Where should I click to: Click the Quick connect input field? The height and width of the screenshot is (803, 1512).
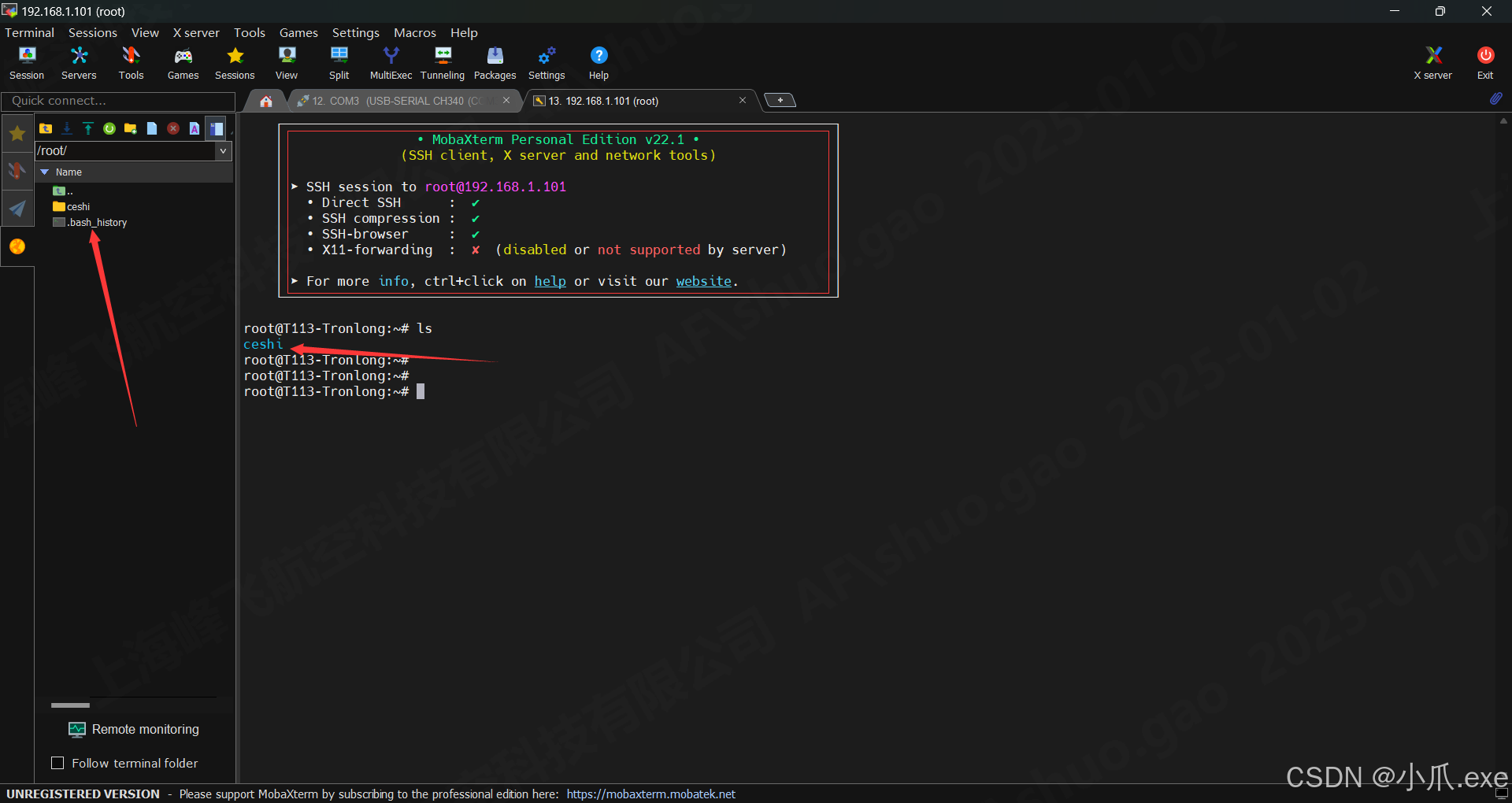tap(118, 101)
